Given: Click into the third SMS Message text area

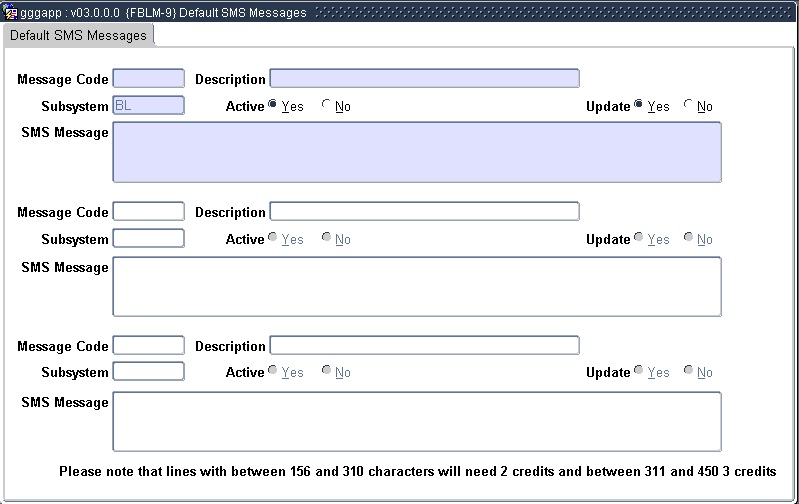Looking at the screenshot, I should [416, 421].
